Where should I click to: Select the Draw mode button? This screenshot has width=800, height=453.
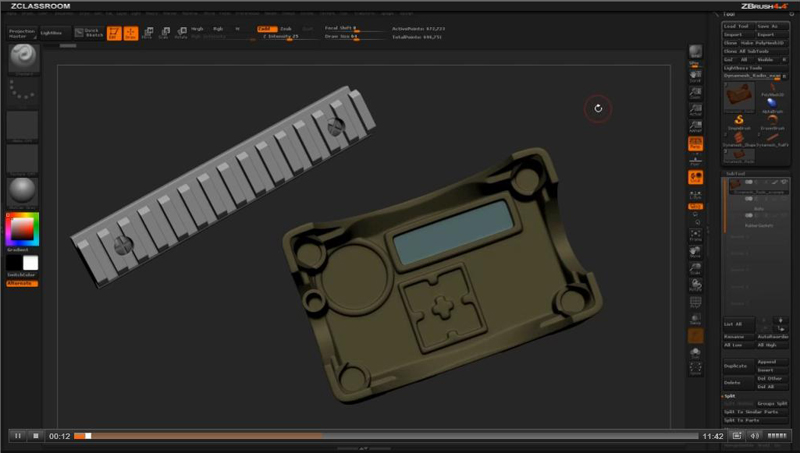click(x=130, y=33)
